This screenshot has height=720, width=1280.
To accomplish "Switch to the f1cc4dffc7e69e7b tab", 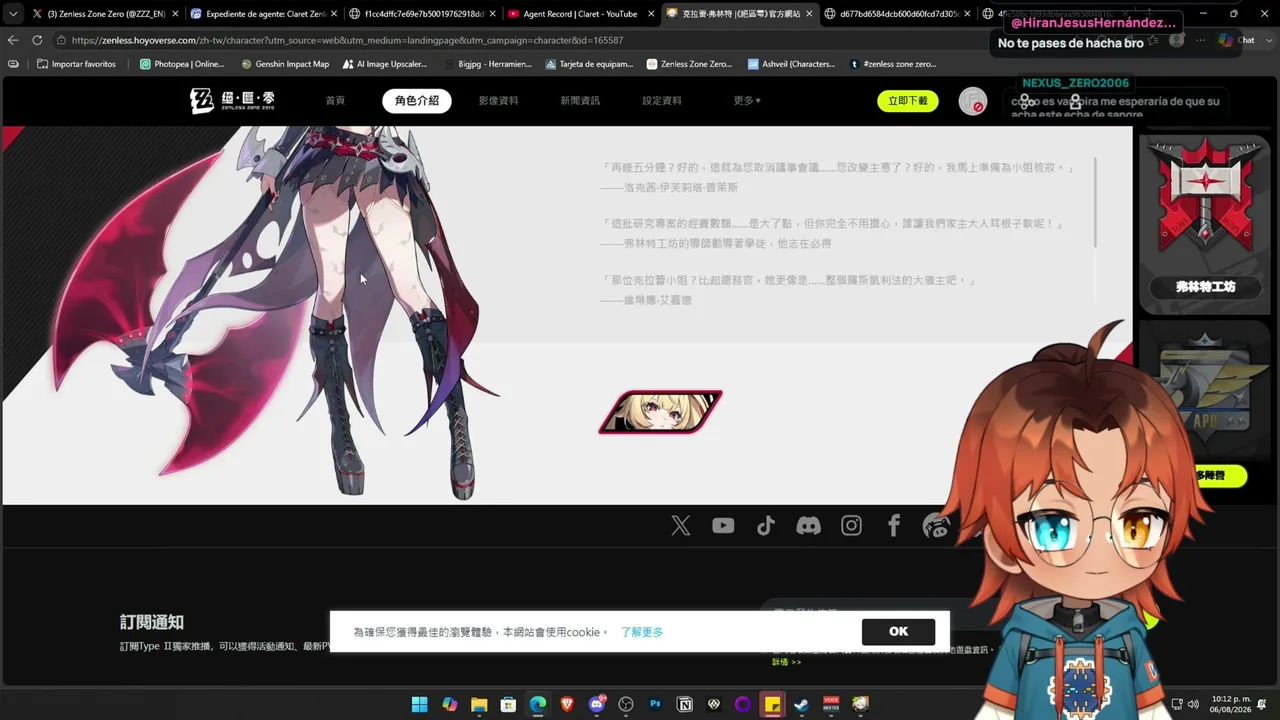I will pyautogui.click(x=420, y=14).
